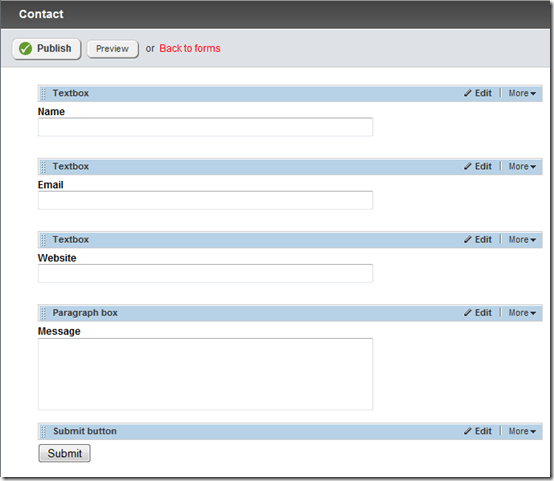Grab the drag handle of Website Textbox row
554x481 pixels.
[43, 240]
